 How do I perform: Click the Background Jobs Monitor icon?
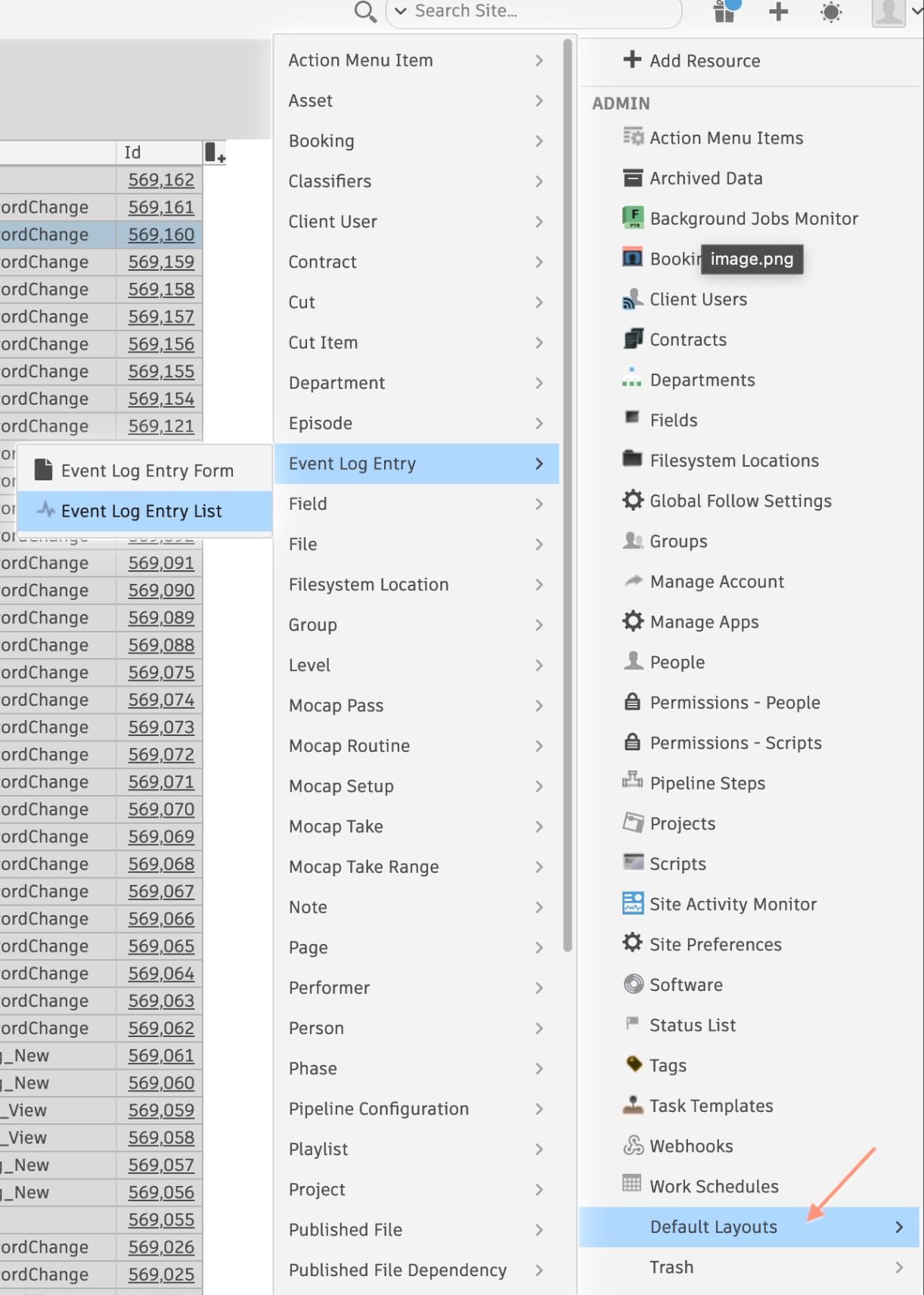click(633, 218)
